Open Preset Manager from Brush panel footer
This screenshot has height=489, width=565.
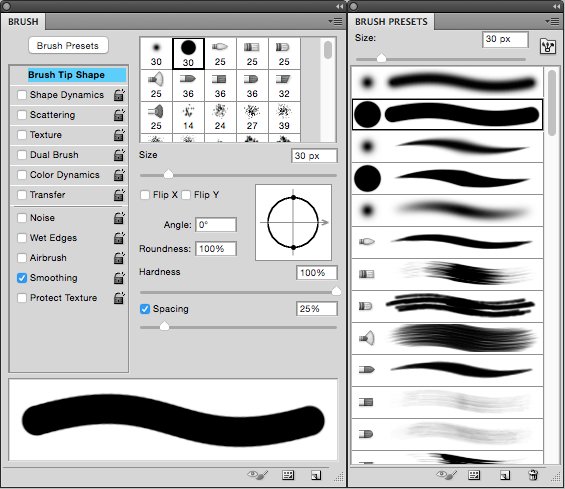click(288, 475)
